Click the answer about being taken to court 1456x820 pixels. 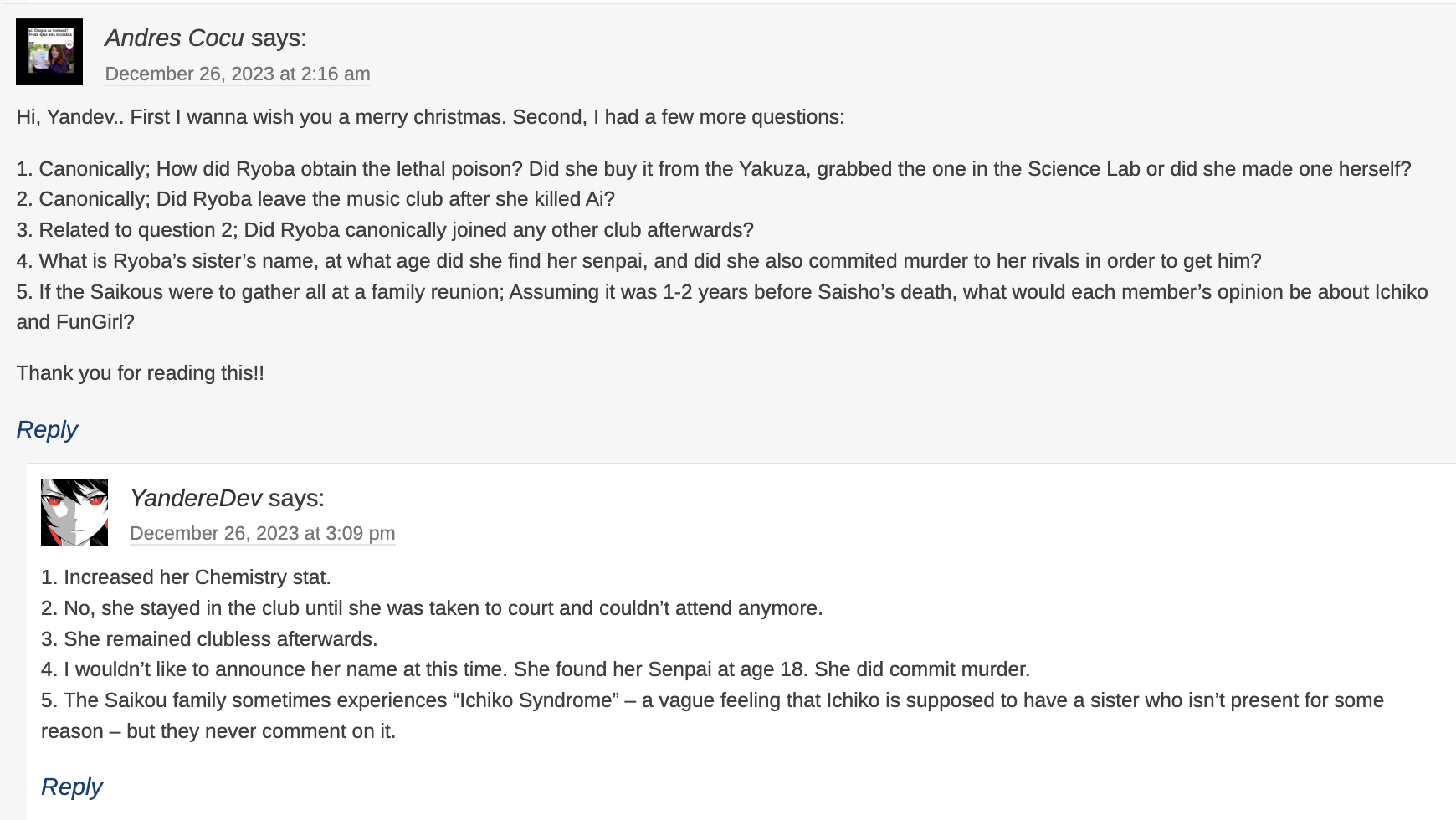pos(432,608)
